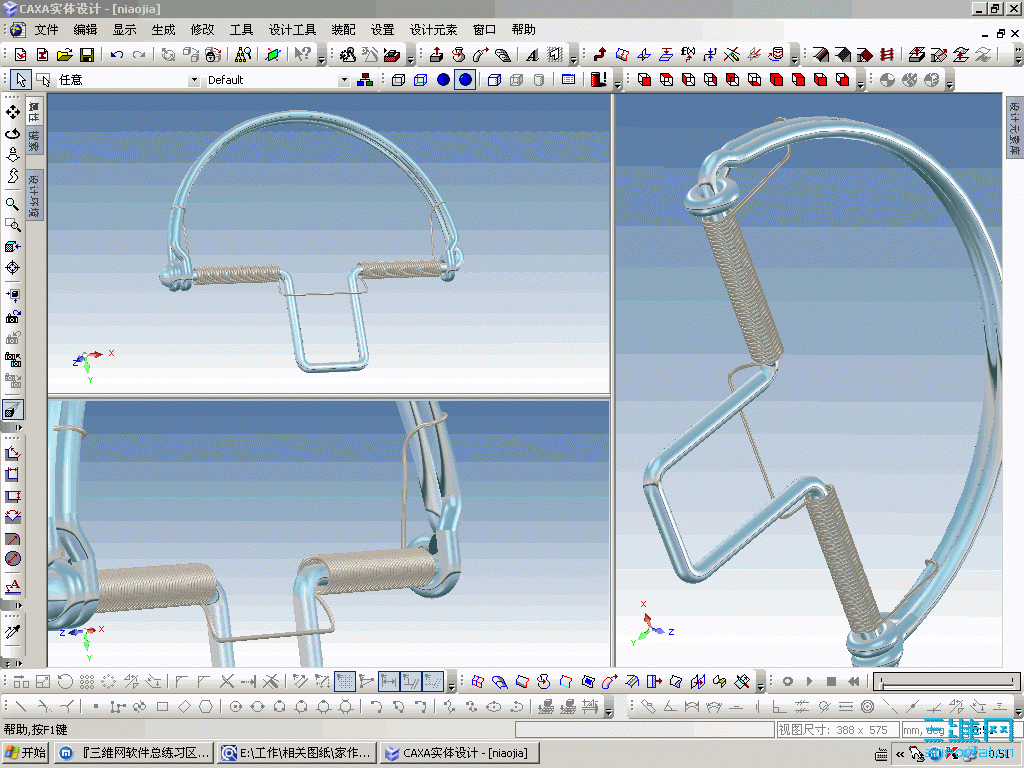The width and height of the screenshot is (1024, 768).
Task: Select the zoom magnifier tool
Action: pos(12,204)
